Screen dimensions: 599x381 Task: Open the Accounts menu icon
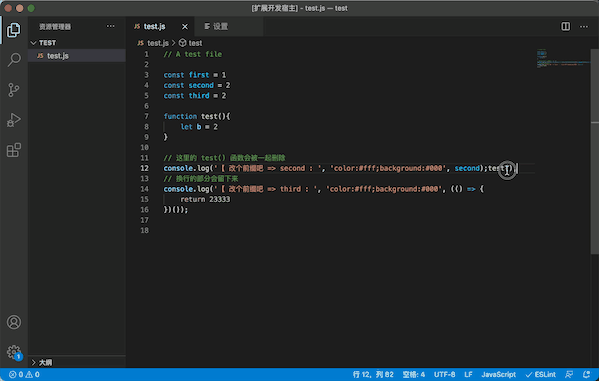pyautogui.click(x=14, y=322)
